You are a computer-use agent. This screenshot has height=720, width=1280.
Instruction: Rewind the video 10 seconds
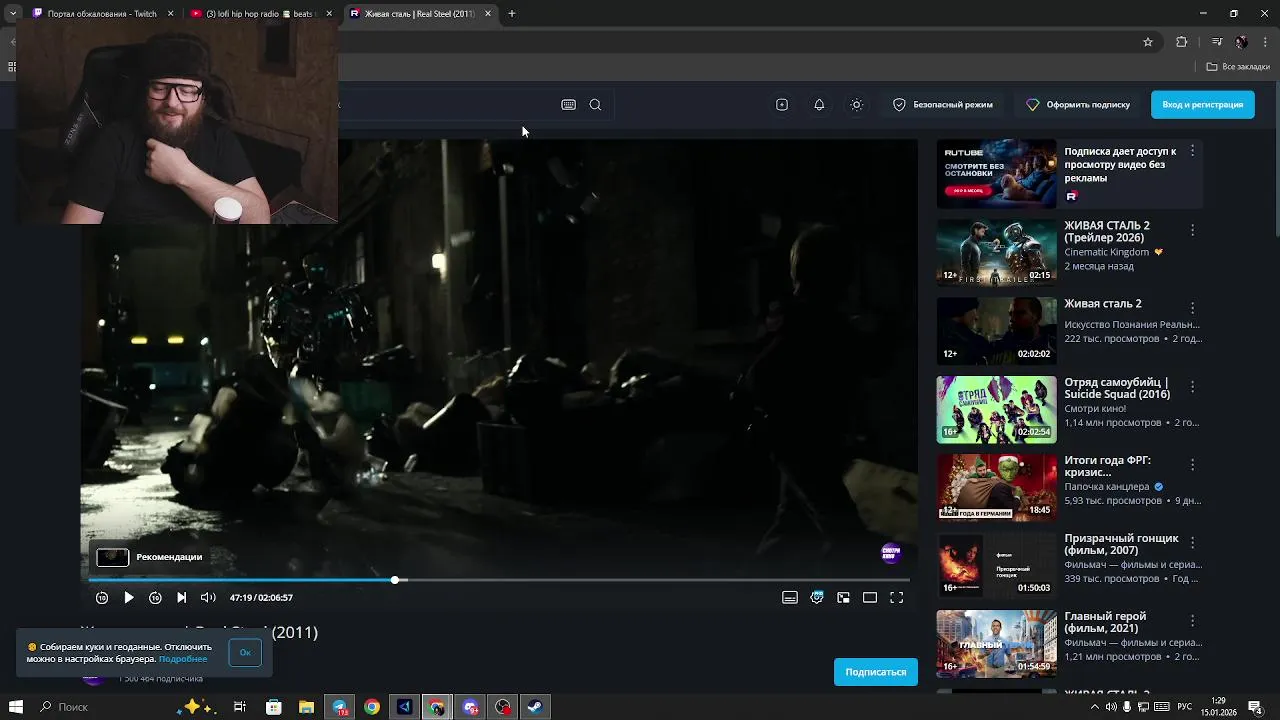[x=102, y=598]
